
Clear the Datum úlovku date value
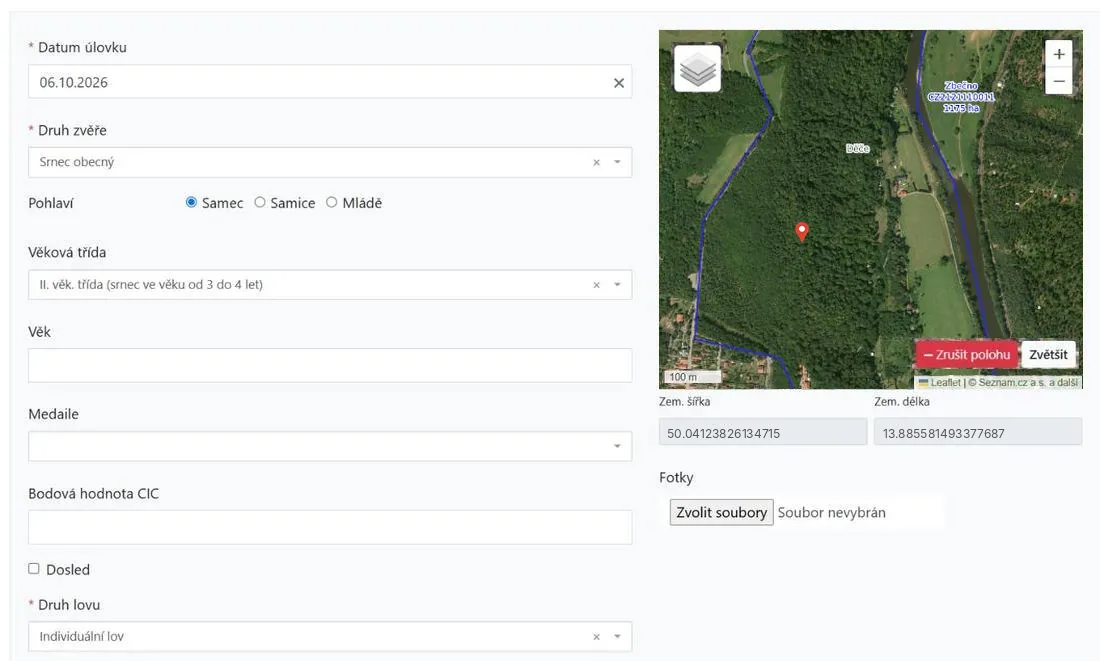tap(619, 83)
